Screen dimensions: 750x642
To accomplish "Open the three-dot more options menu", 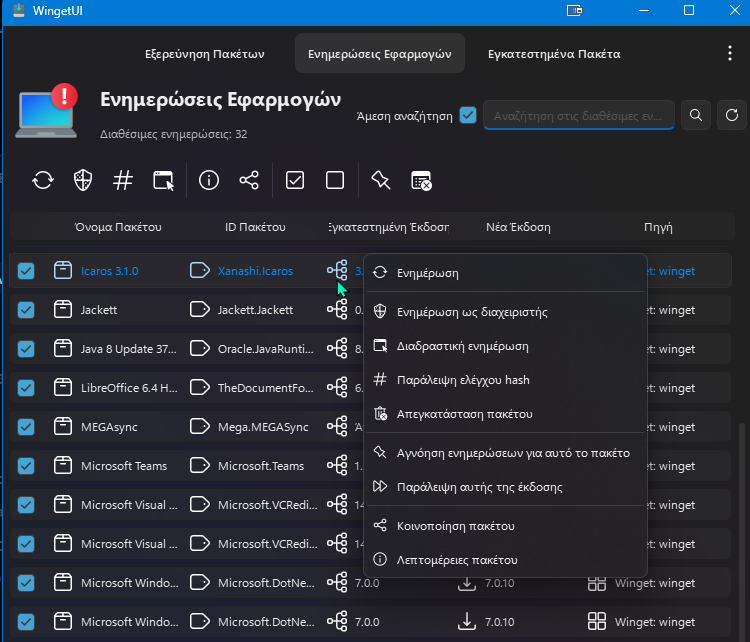I will coord(730,53).
